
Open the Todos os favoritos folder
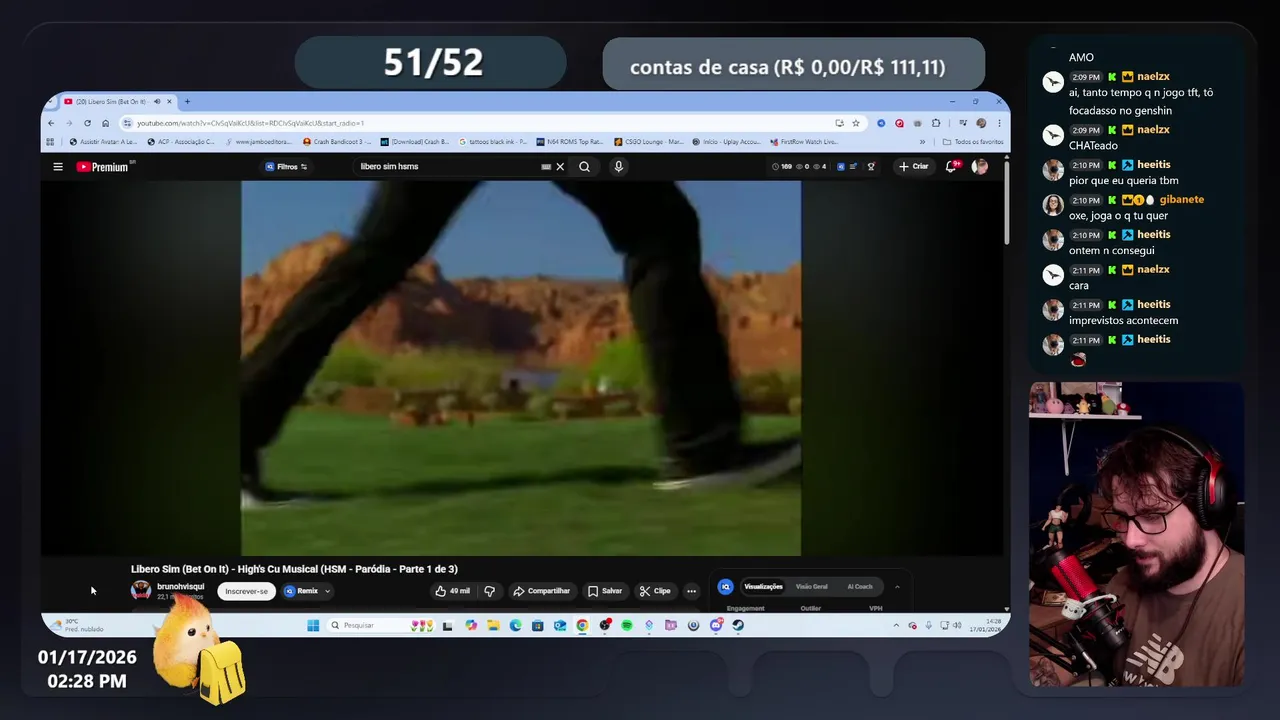[x=973, y=142]
